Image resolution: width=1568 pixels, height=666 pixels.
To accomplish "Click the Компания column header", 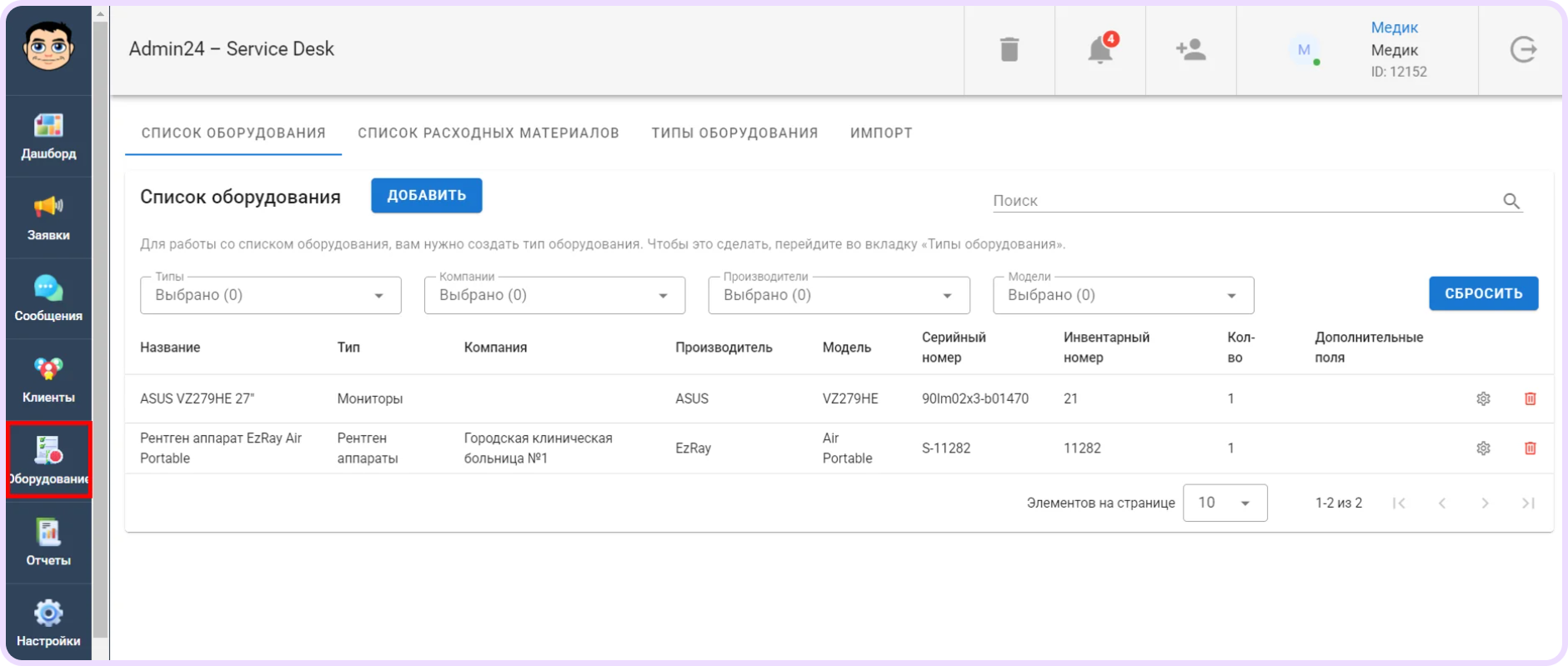I will point(495,348).
